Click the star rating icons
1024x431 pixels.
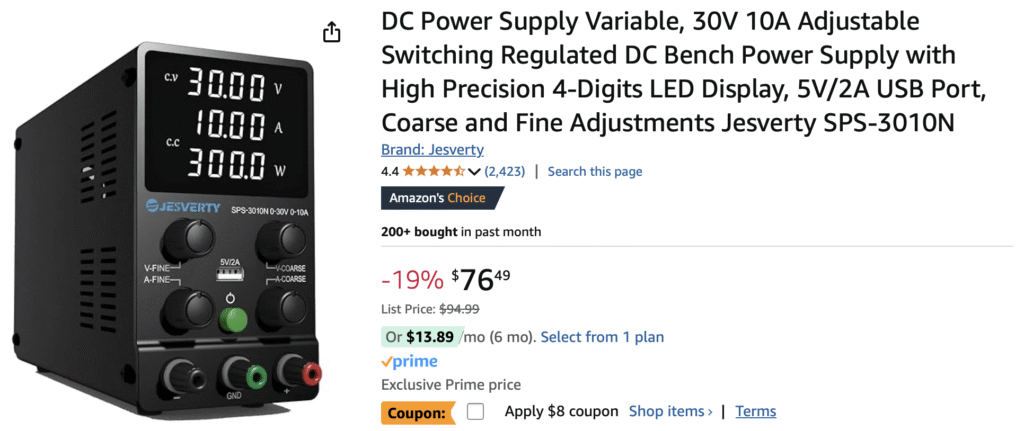coord(434,171)
